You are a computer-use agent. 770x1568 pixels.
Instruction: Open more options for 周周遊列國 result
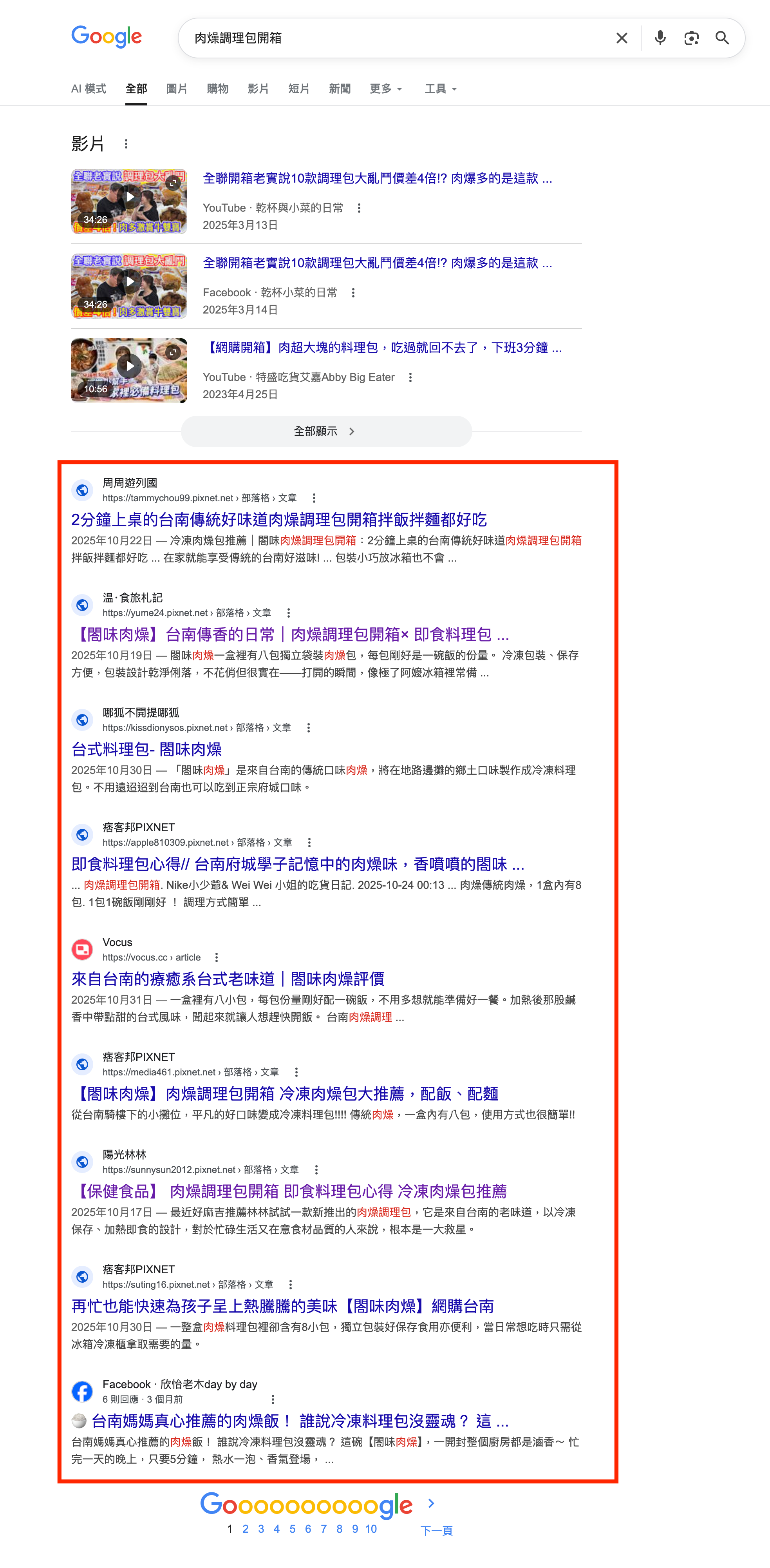[314, 498]
